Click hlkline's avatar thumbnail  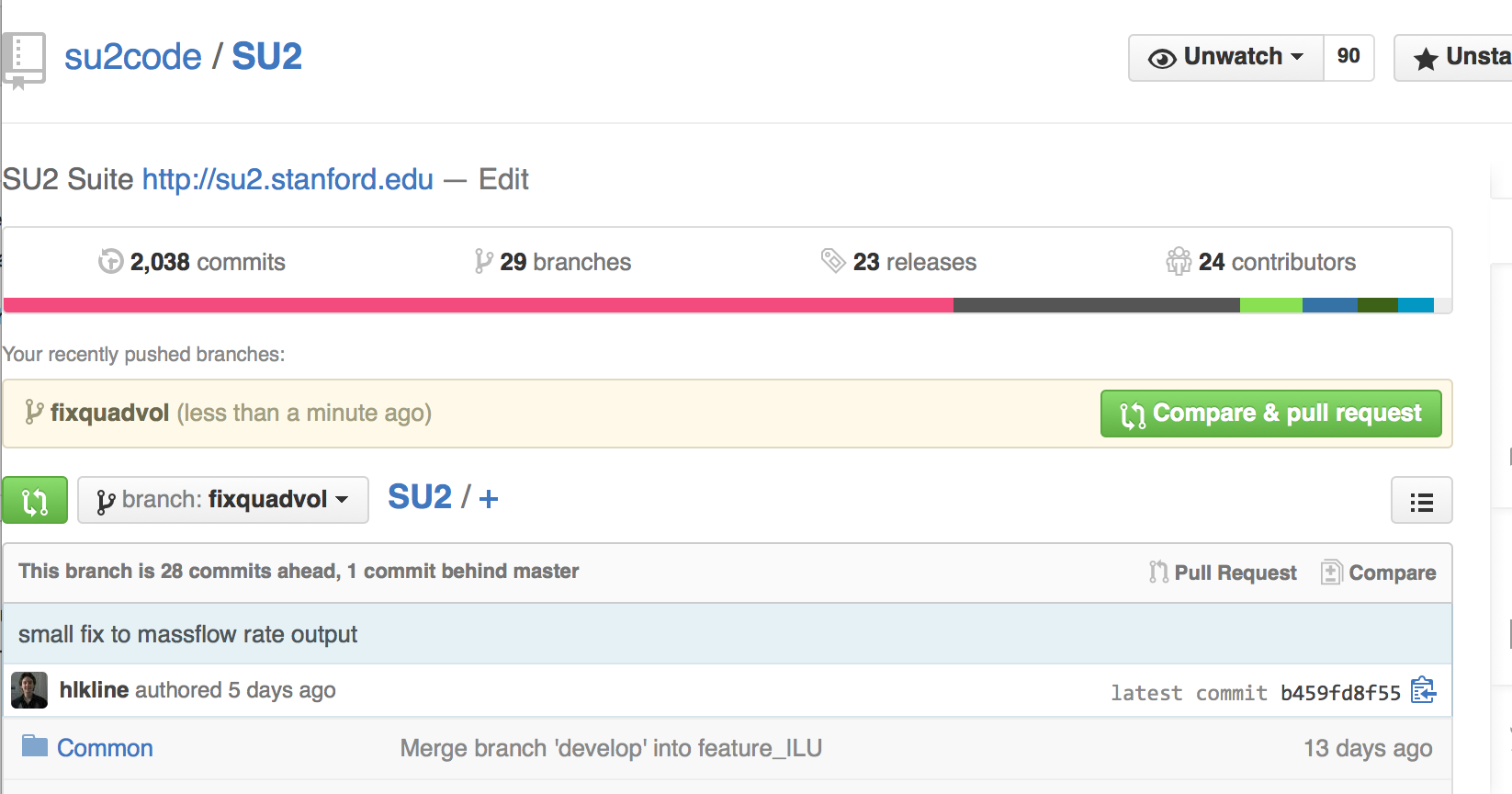click(29, 690)
